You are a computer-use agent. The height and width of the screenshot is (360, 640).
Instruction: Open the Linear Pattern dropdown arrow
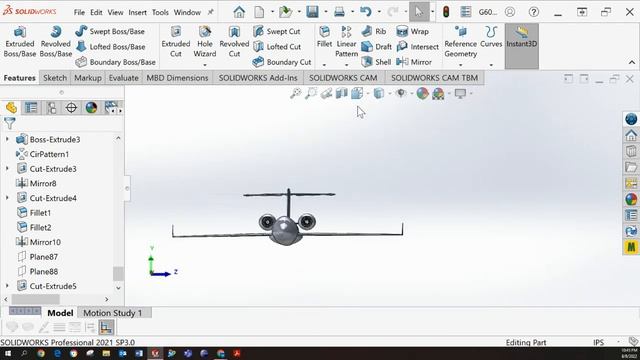(347, 65)
